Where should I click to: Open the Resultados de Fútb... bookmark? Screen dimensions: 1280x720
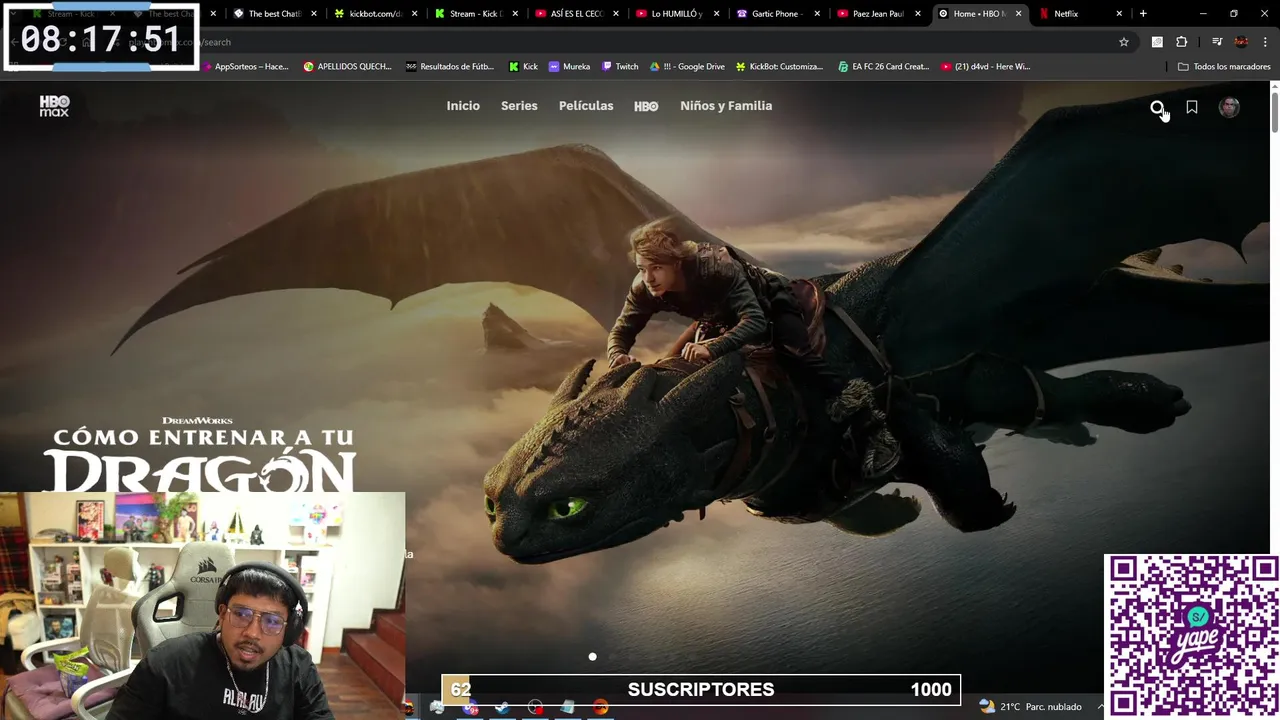coord(450,67)
